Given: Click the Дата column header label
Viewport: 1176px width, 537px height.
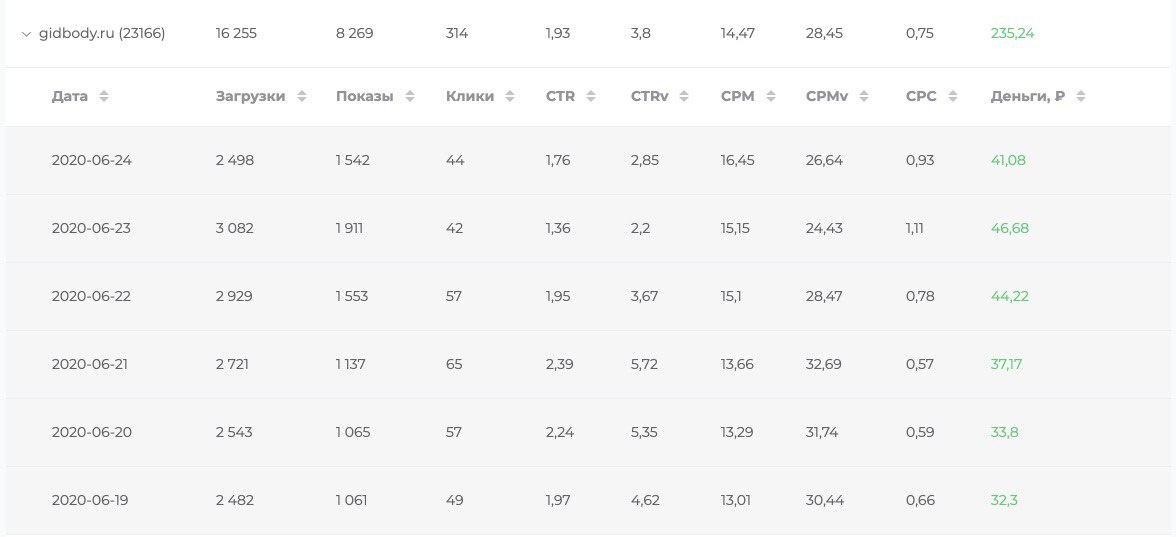Looking at the screenshot, I should [70, 97].
